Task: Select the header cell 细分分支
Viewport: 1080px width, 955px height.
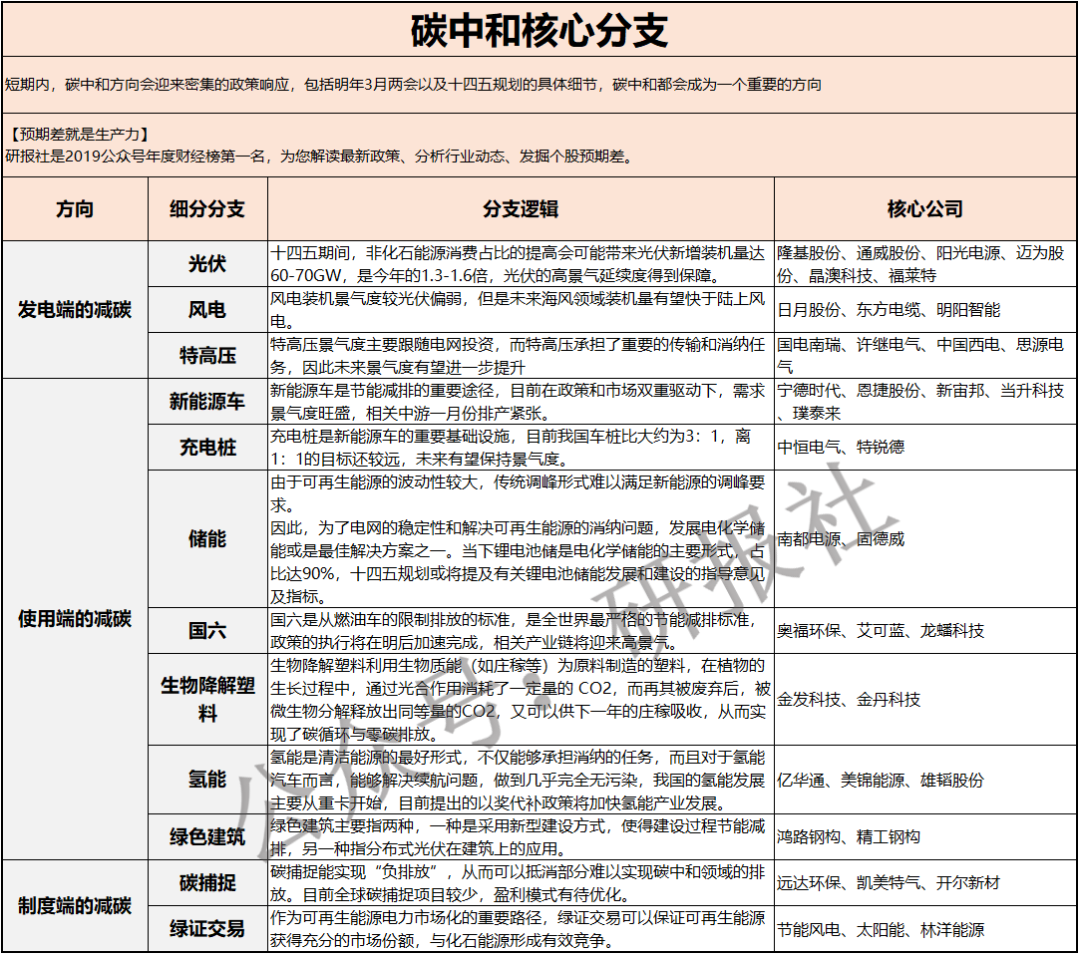Action: pyautogui.click(x=207, y=209)
